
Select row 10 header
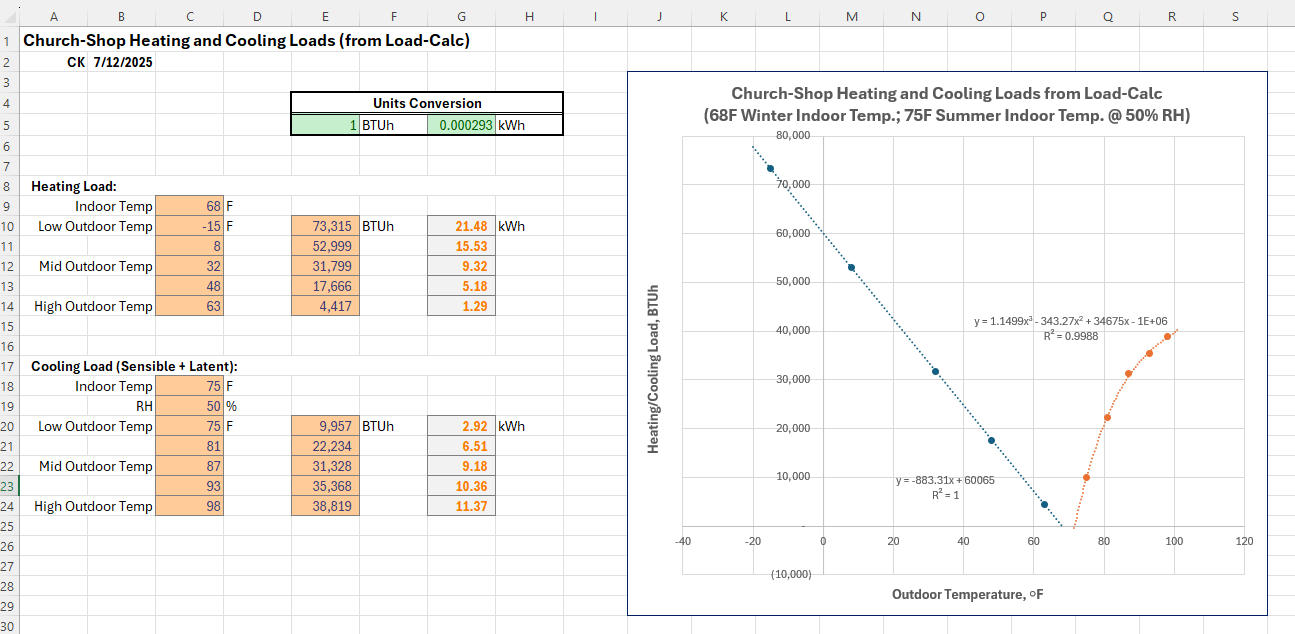pyautogui.click(x=7, y=226)
